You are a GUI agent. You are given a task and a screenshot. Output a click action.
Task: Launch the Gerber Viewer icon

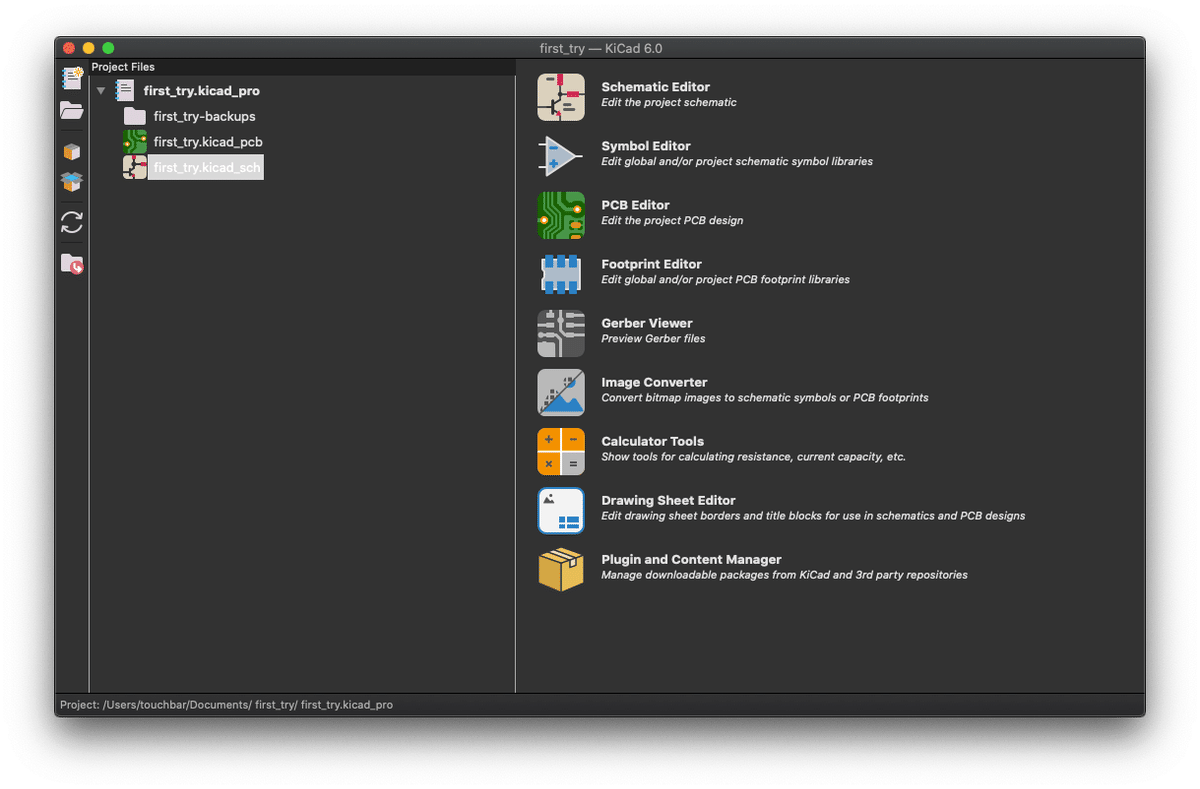(561, 333)
